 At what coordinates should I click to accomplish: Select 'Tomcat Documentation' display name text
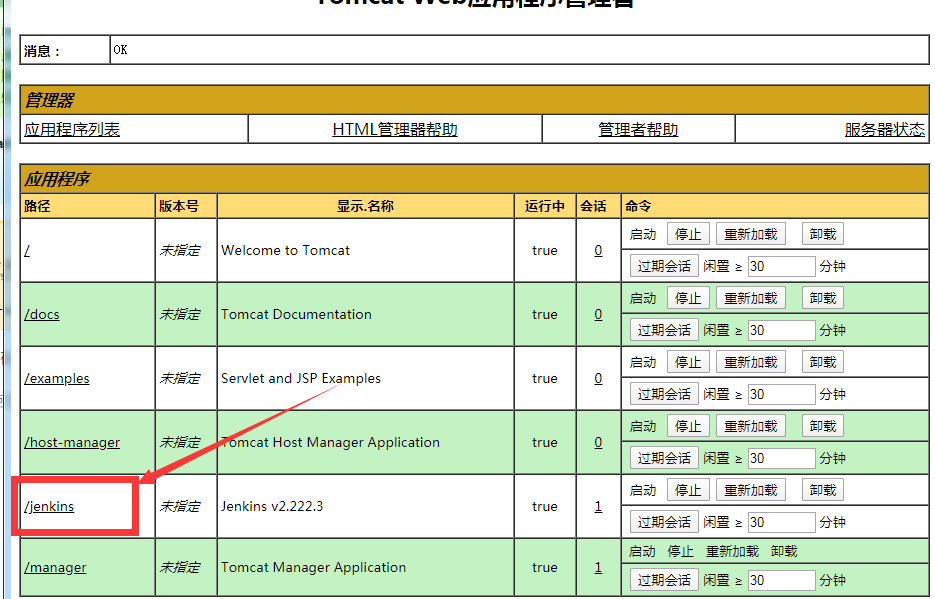296,314
